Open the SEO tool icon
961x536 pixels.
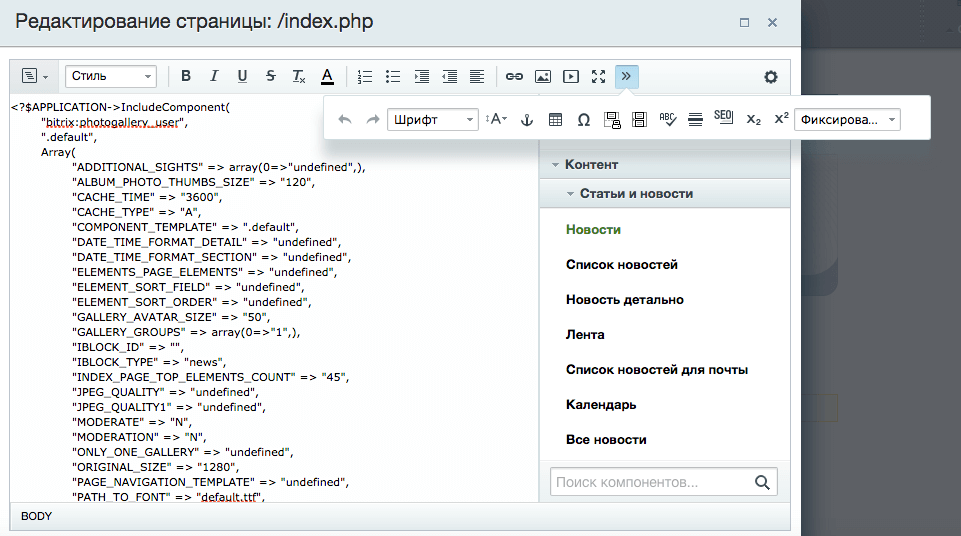724,118
